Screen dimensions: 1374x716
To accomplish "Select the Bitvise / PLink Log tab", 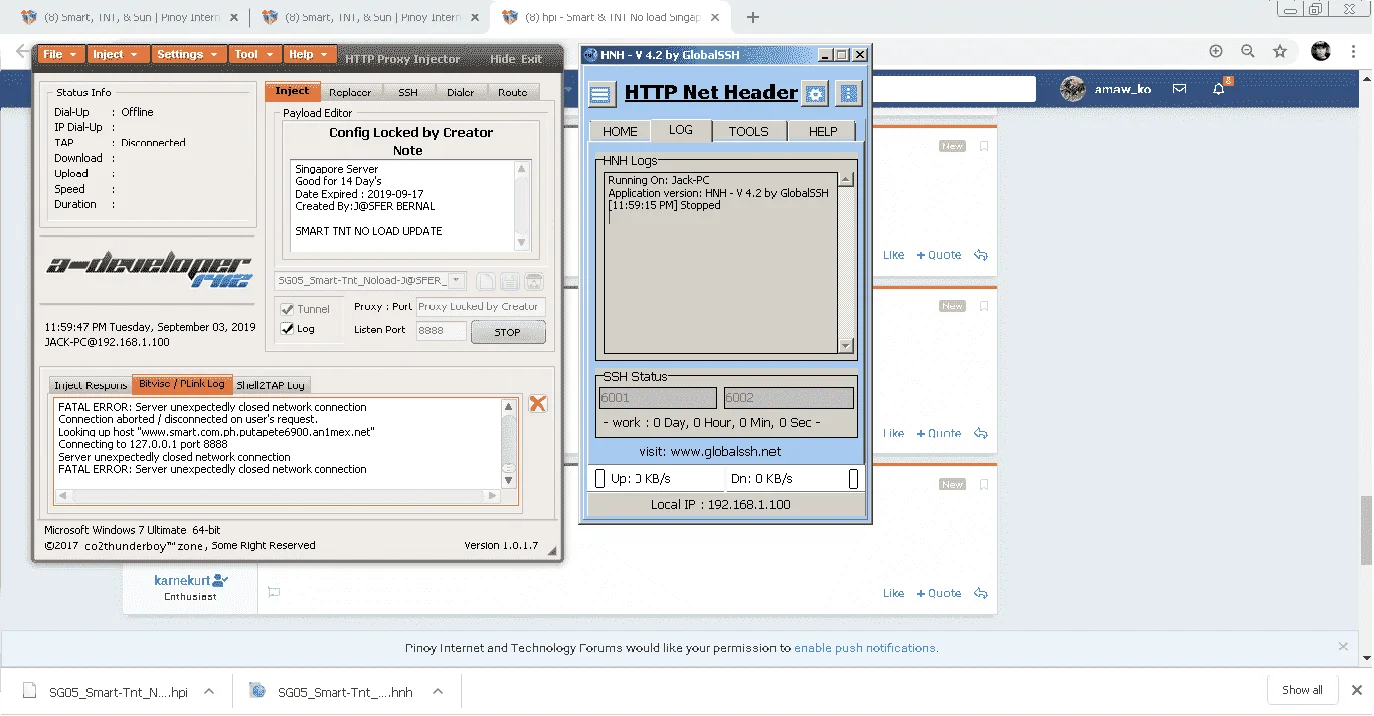I will point(182,384).
